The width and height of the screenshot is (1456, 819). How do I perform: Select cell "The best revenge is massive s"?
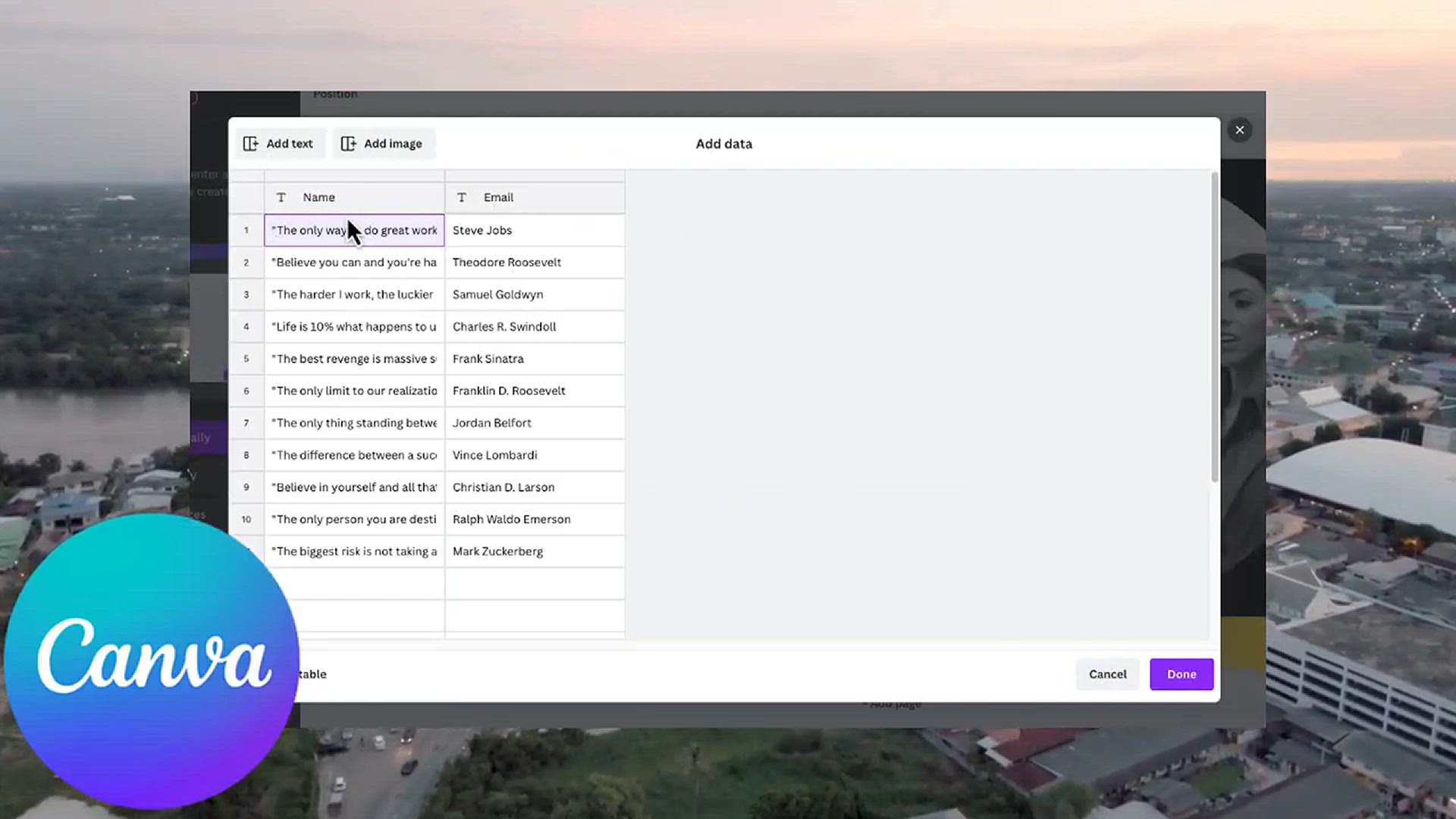point(354,359)
